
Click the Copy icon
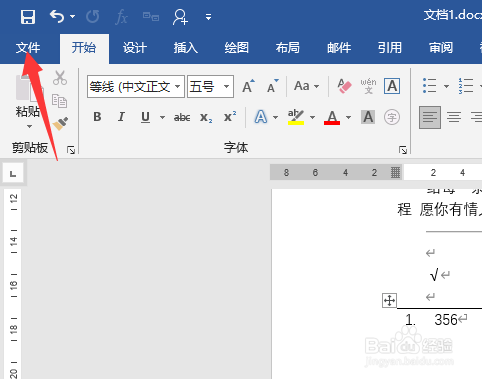(60, 101)
